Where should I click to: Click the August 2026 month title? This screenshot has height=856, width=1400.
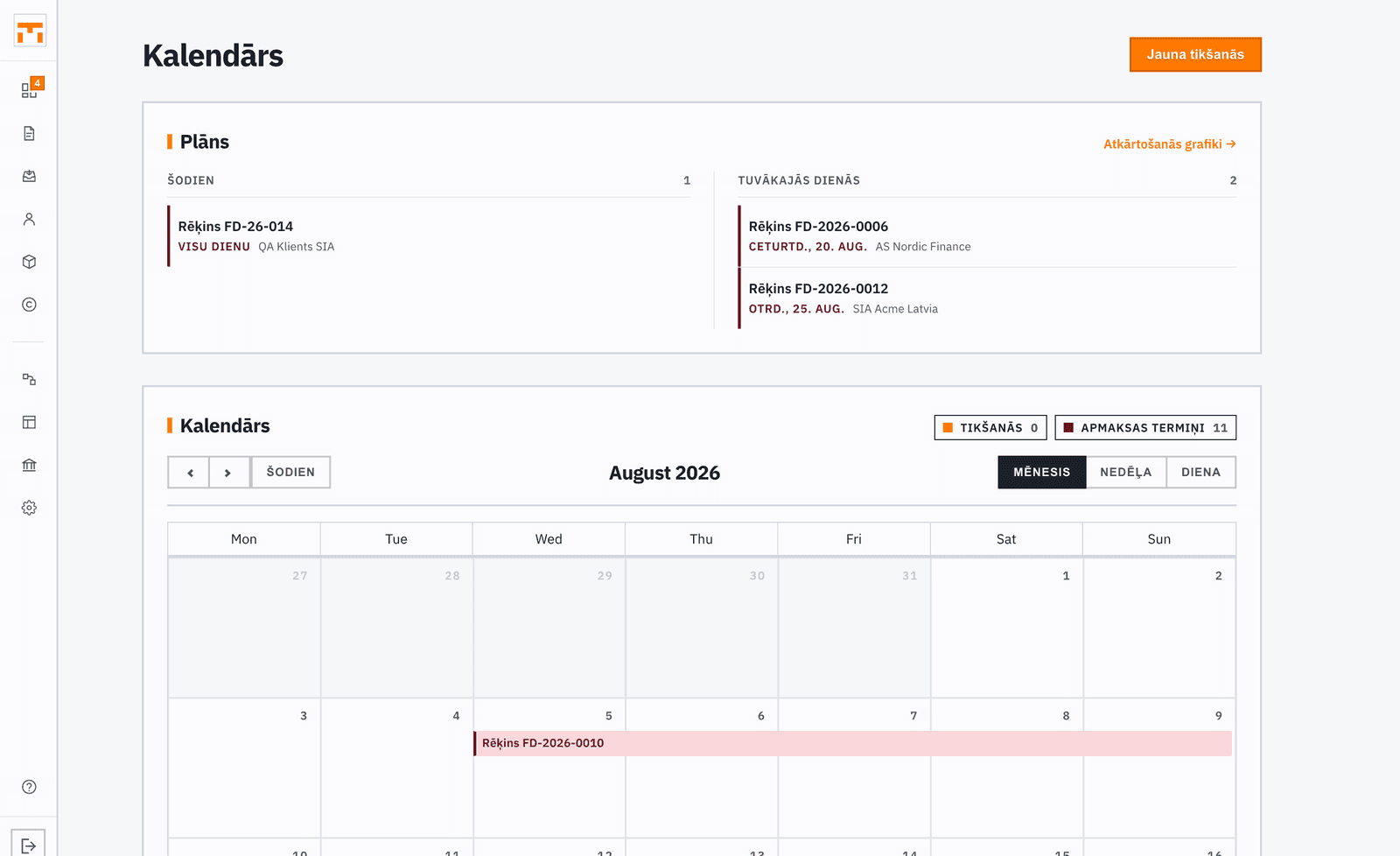click(665, 474)
